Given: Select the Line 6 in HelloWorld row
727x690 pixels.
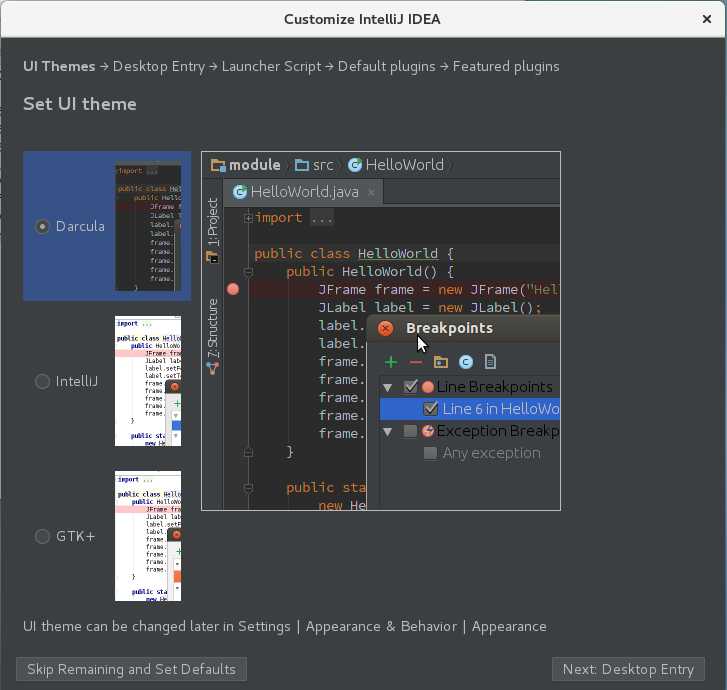Looking at the screenshot, I should pyautogui.click(x=470, y=409).
